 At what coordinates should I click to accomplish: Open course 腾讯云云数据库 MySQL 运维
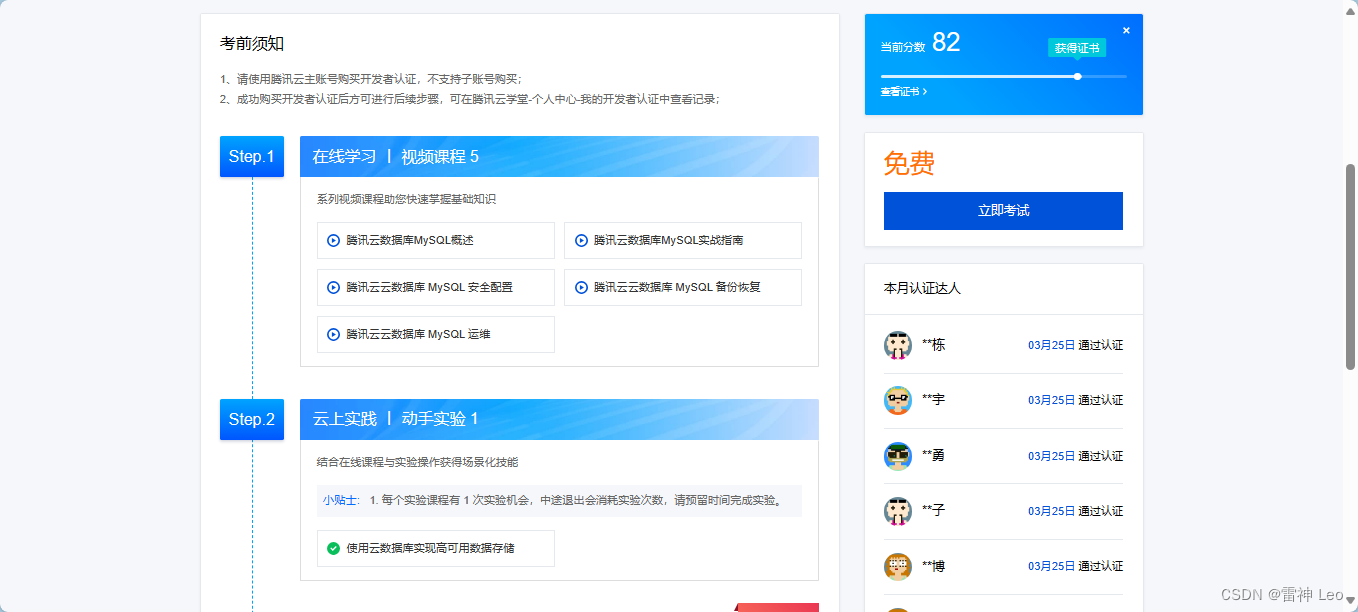click(x=435, y=334)
